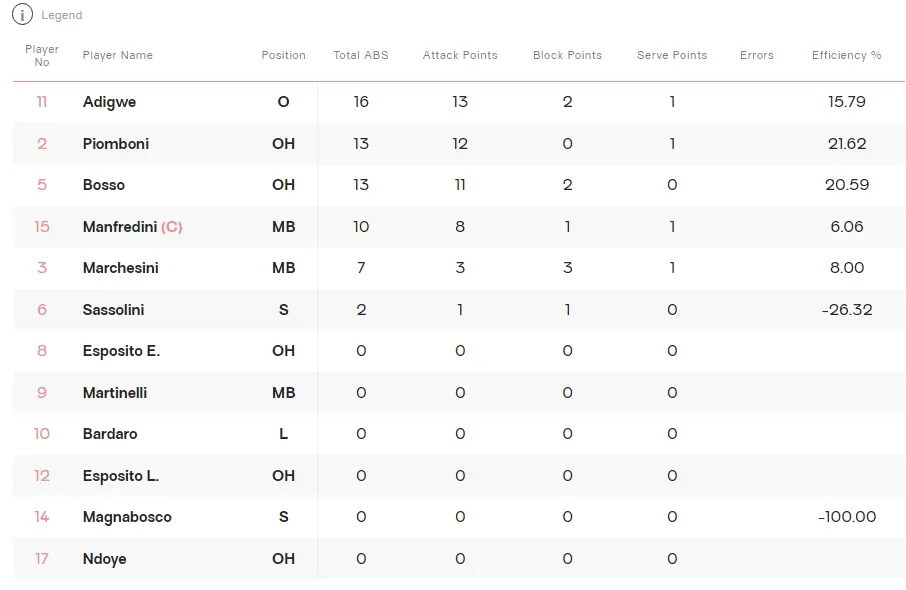Sort table by Player Name header
Viewport: 906px width, 590px height.
point(118,55)
